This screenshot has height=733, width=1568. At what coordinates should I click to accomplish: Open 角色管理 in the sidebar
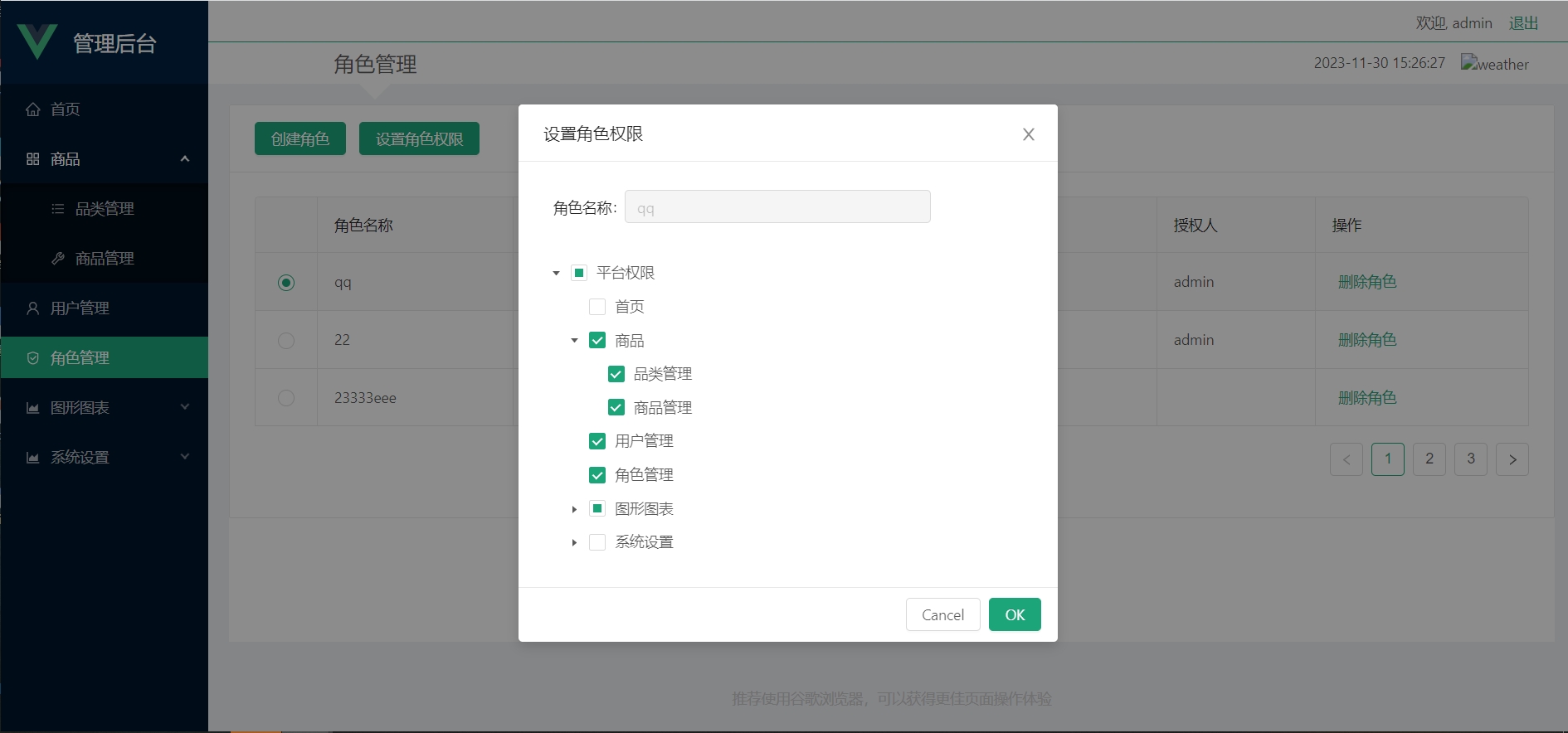coord(105,357)
